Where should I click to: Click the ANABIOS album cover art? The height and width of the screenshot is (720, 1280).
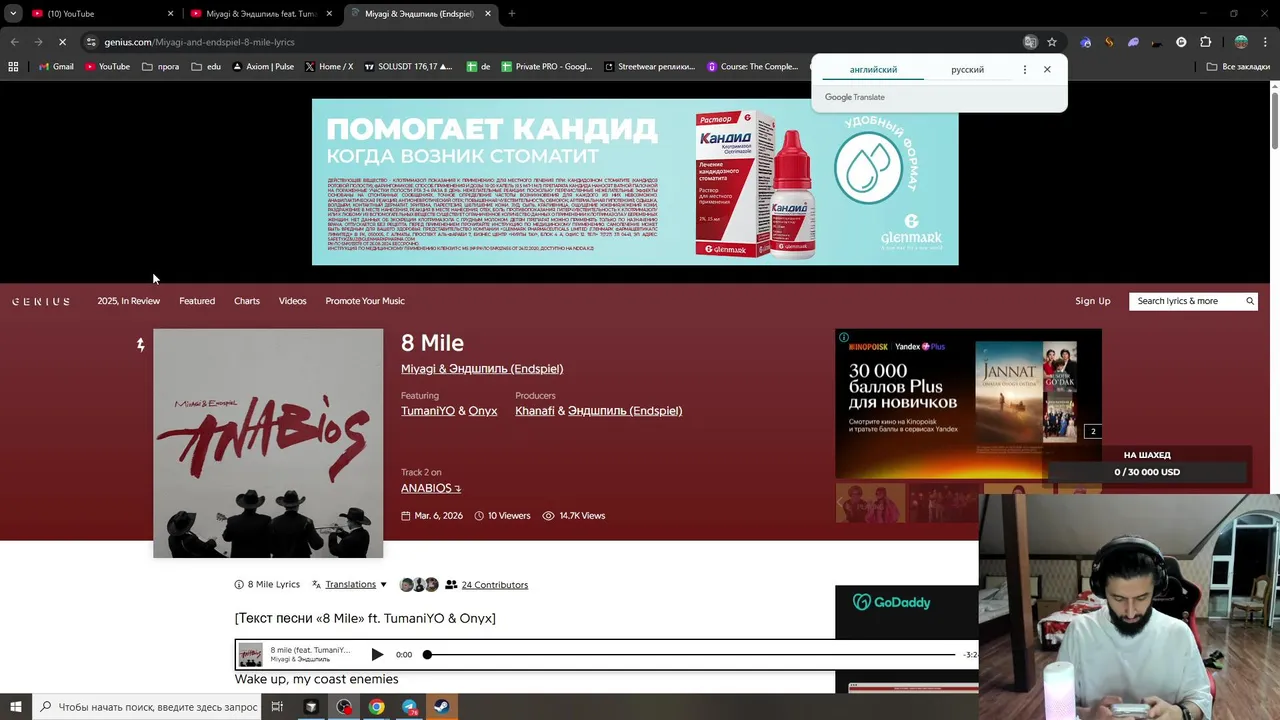tap(268, 444)
